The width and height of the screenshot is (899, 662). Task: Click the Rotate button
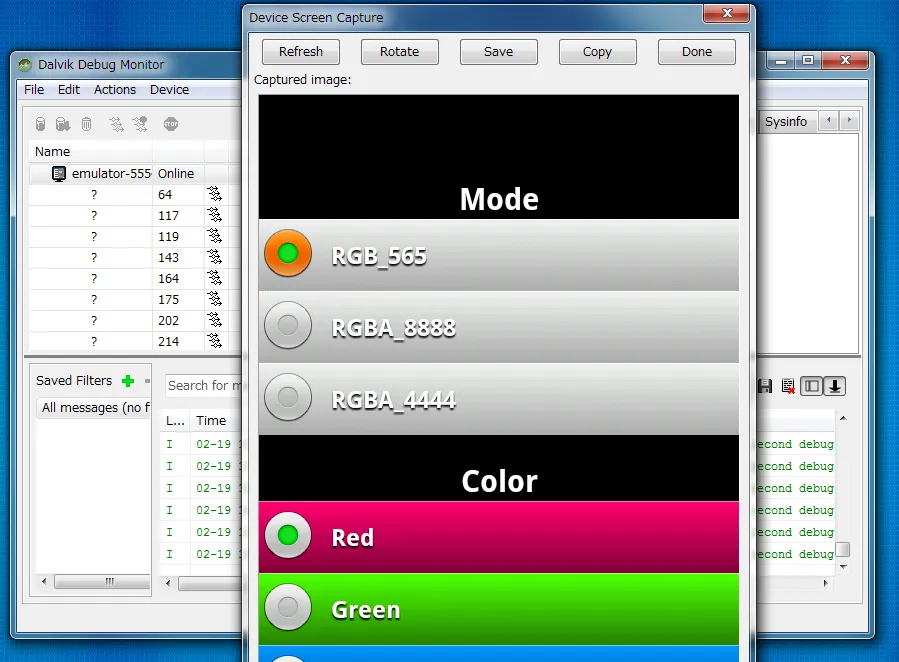(399, 52)
